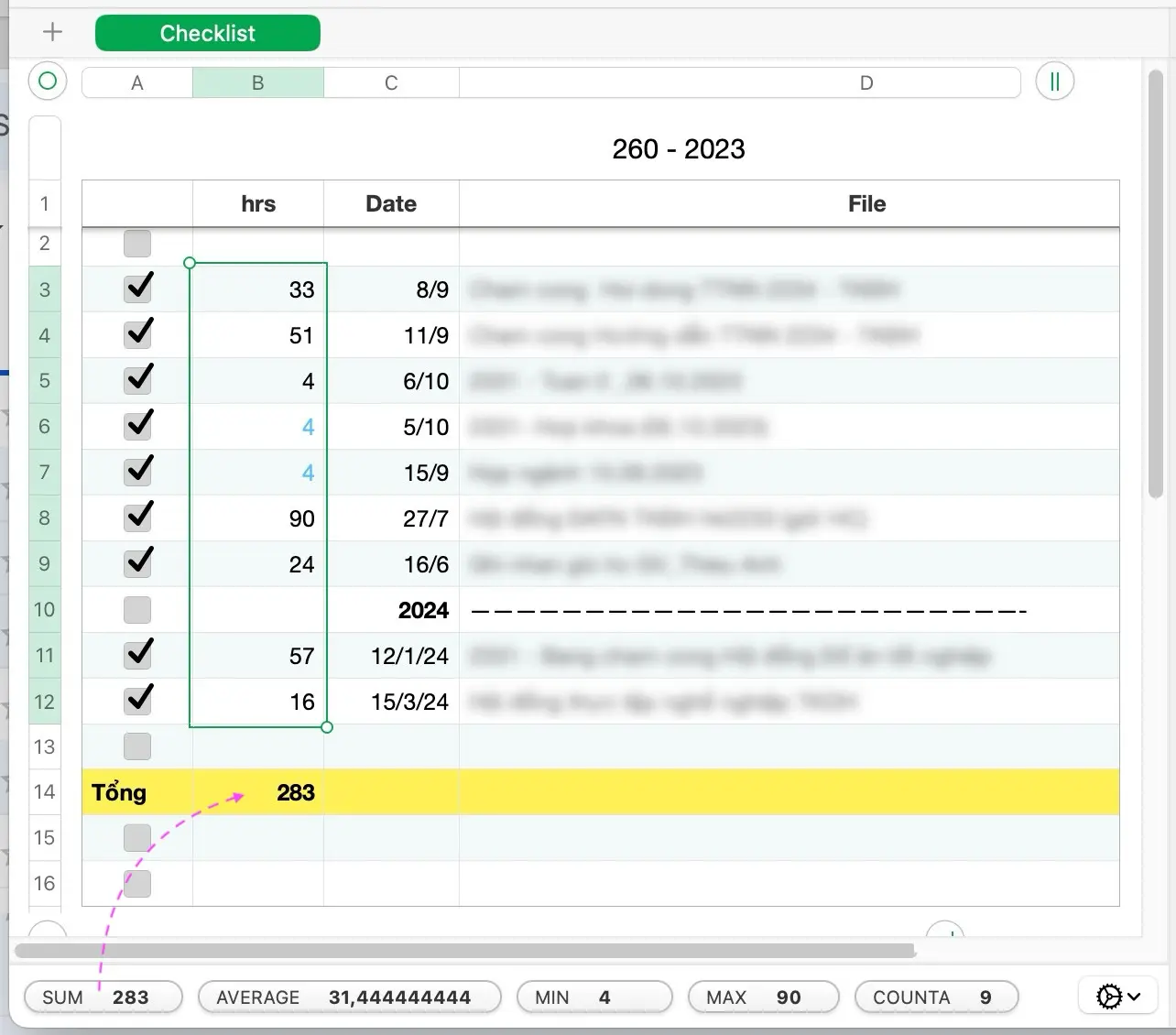The height and width of the screenshot is (1035, 1176).
Task: Select row header 1
Action: coord(45,203)
